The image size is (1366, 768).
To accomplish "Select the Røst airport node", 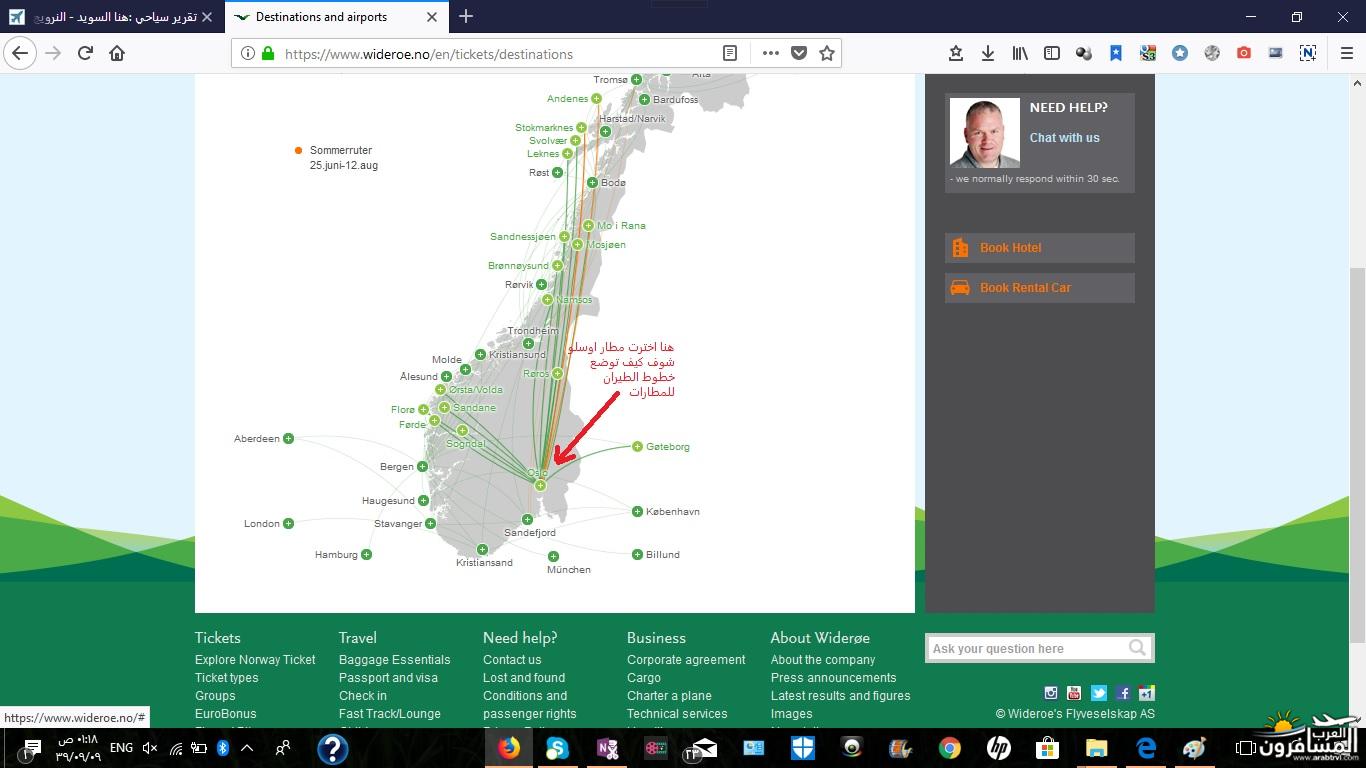I will [557, 173].
